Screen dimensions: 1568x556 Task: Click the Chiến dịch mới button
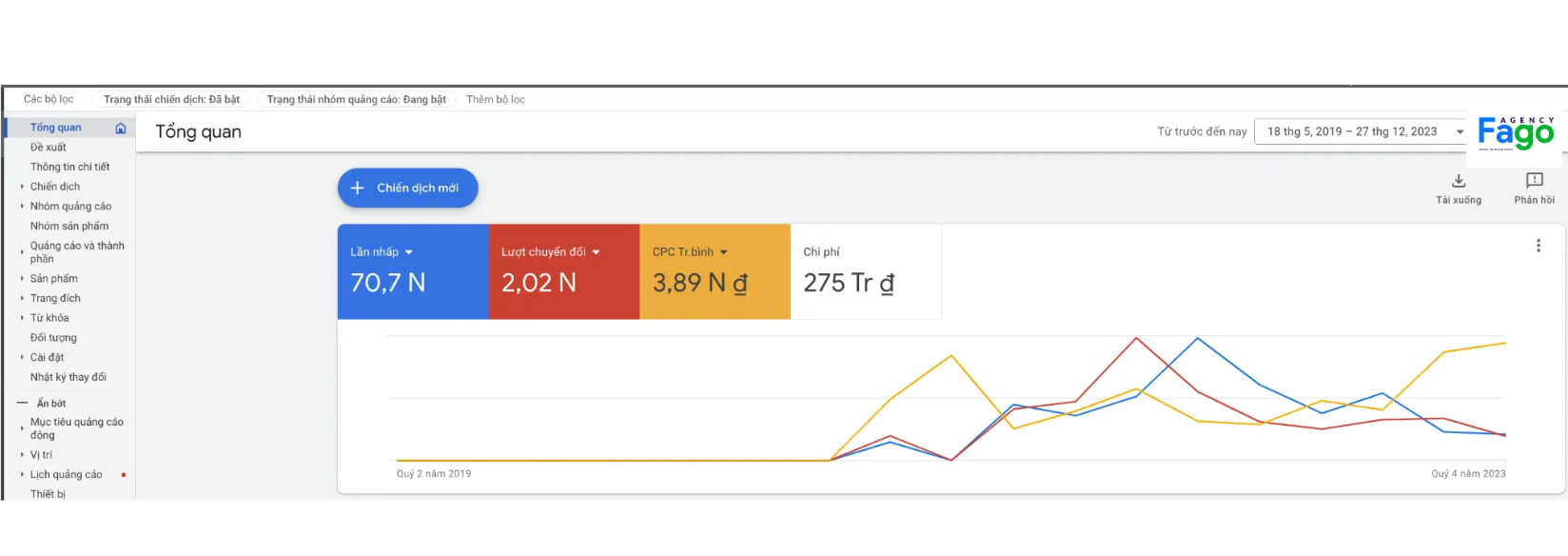click(407, 189)
